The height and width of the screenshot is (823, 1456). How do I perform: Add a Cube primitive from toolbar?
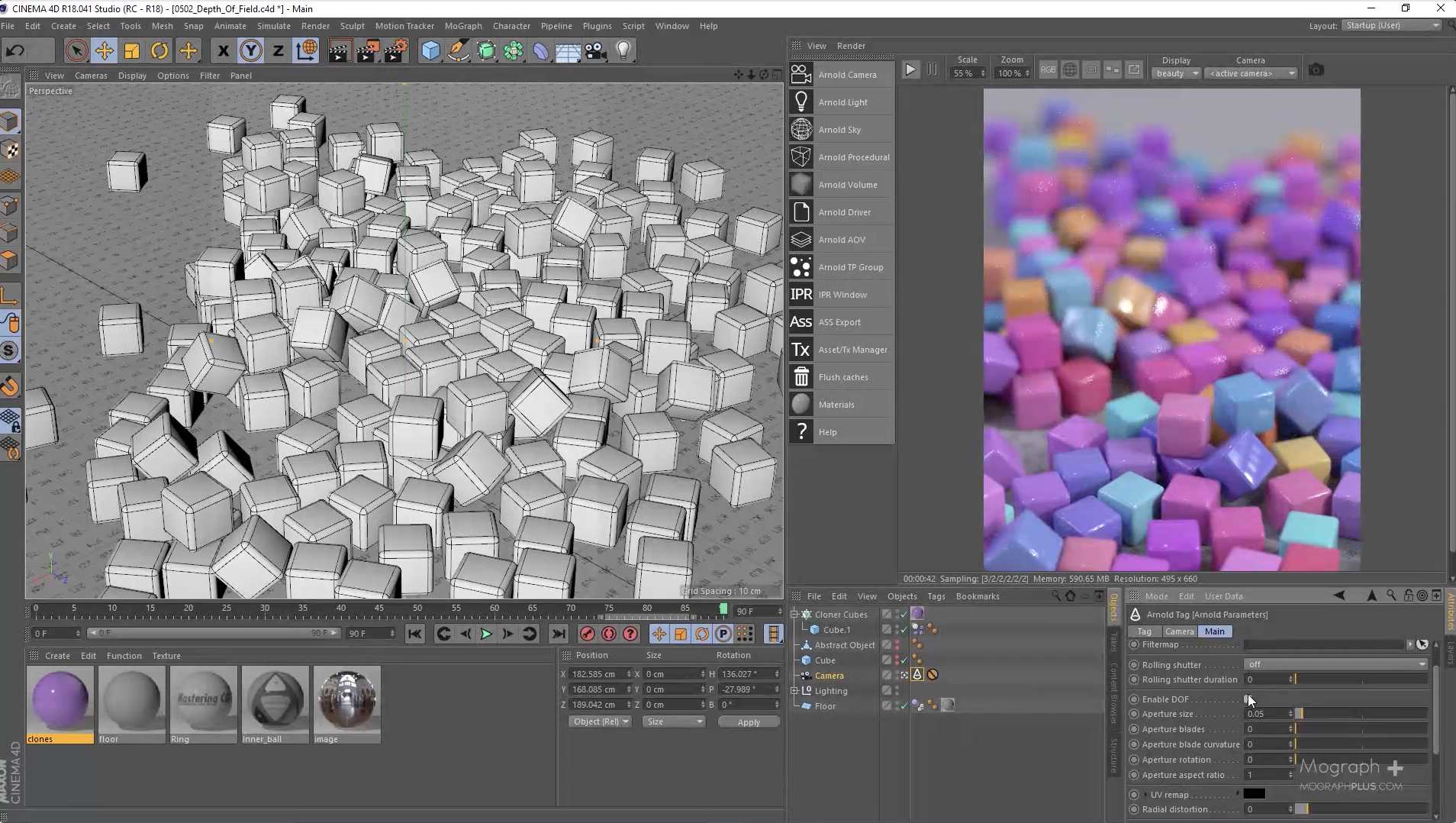[431, 51]
